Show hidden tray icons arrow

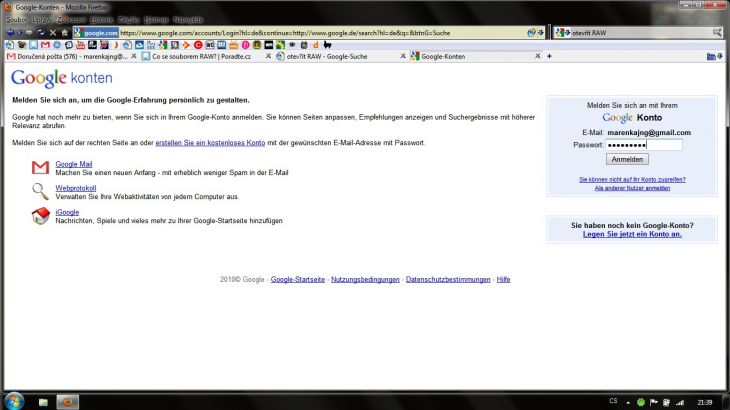(x=628, y=402)
